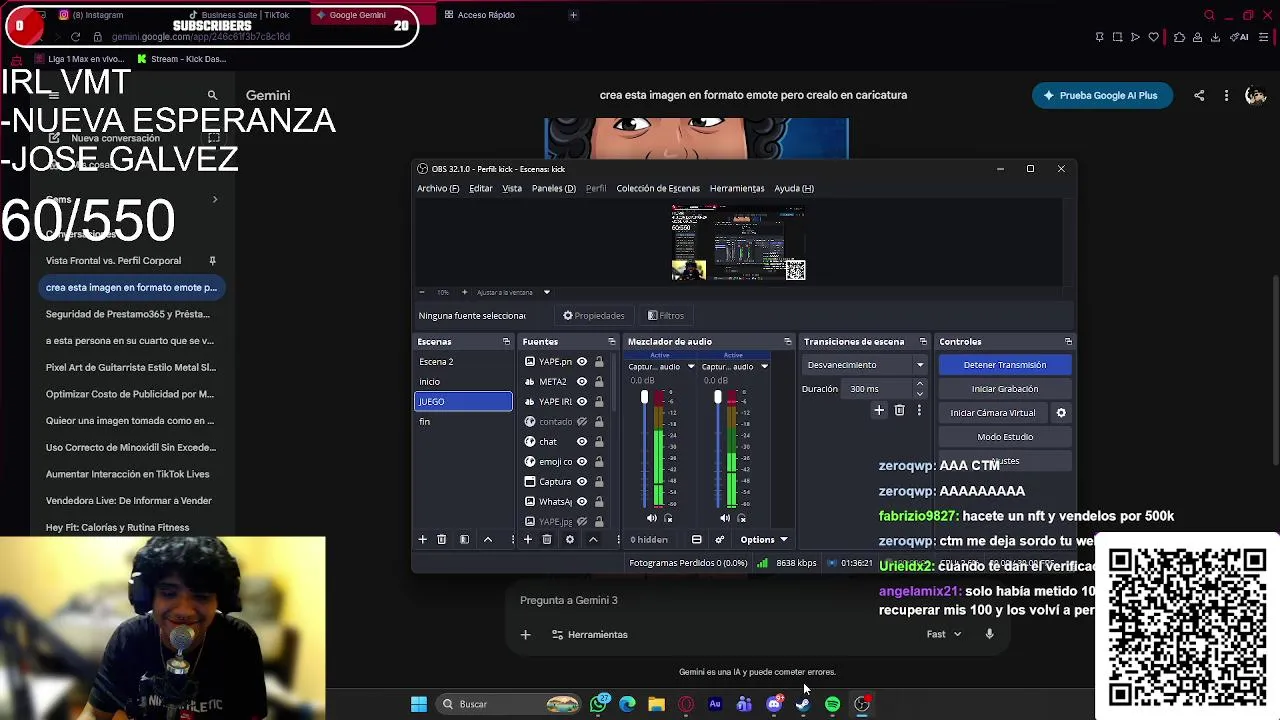Open Discord from the taskbar
Screen dimensions: 1280x720
[774, 705]
